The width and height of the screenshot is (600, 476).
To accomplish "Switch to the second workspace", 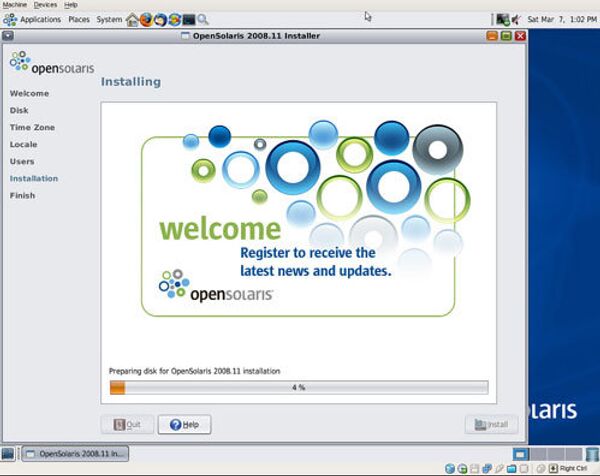I will click(x=538, y=455).
